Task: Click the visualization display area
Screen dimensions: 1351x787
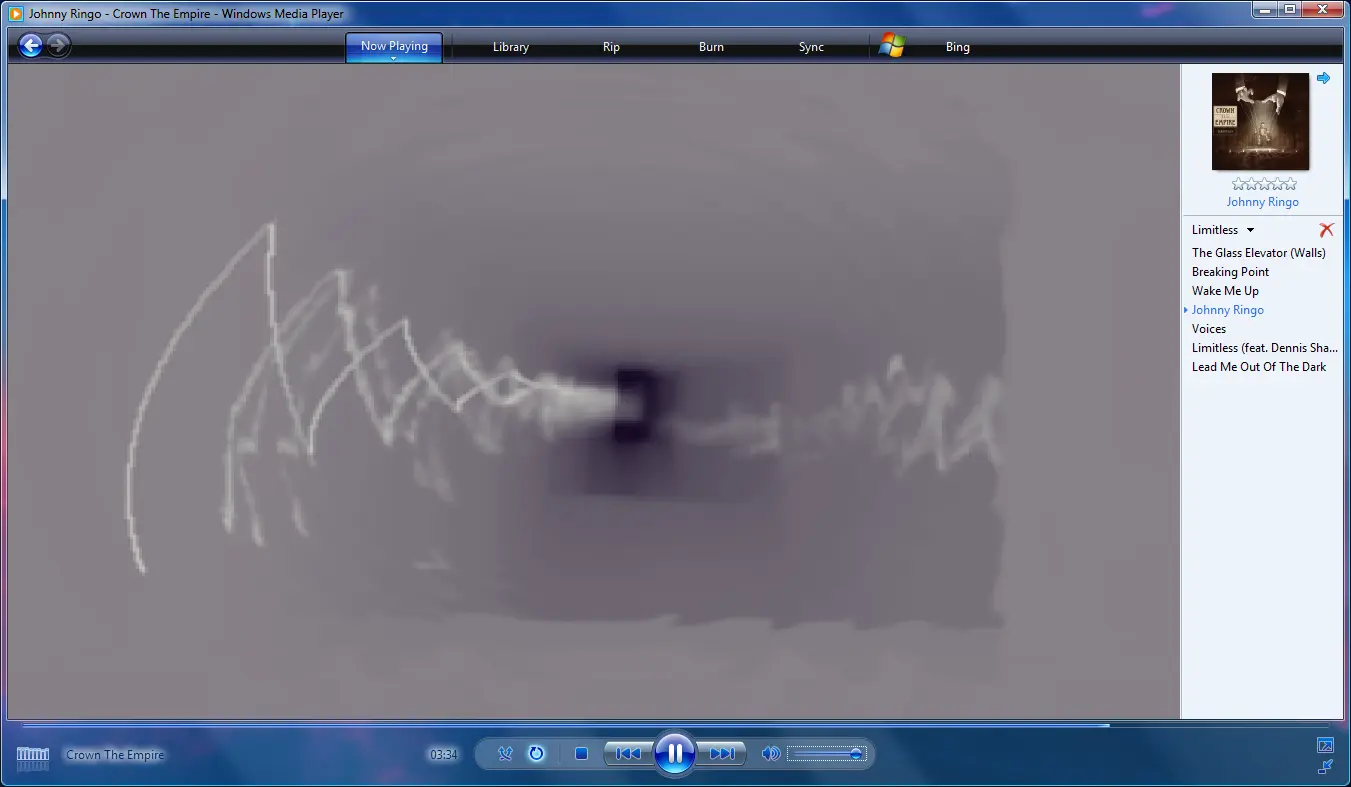Action: 594,391
